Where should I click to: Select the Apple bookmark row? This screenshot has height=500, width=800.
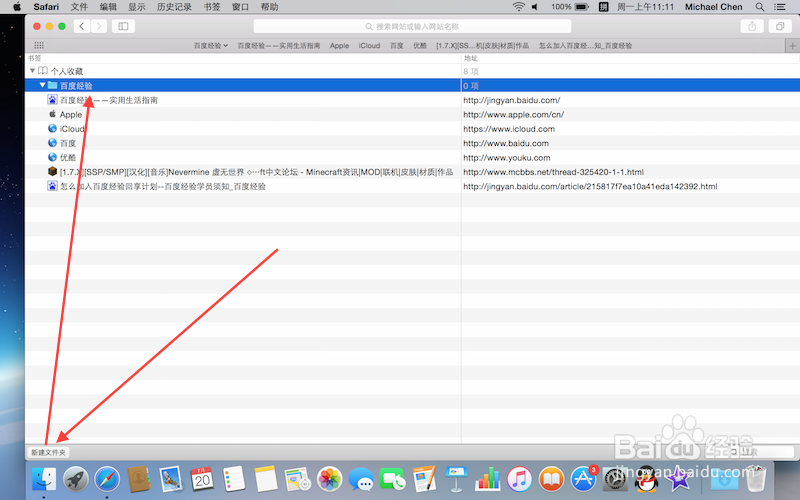pos(412,114)
